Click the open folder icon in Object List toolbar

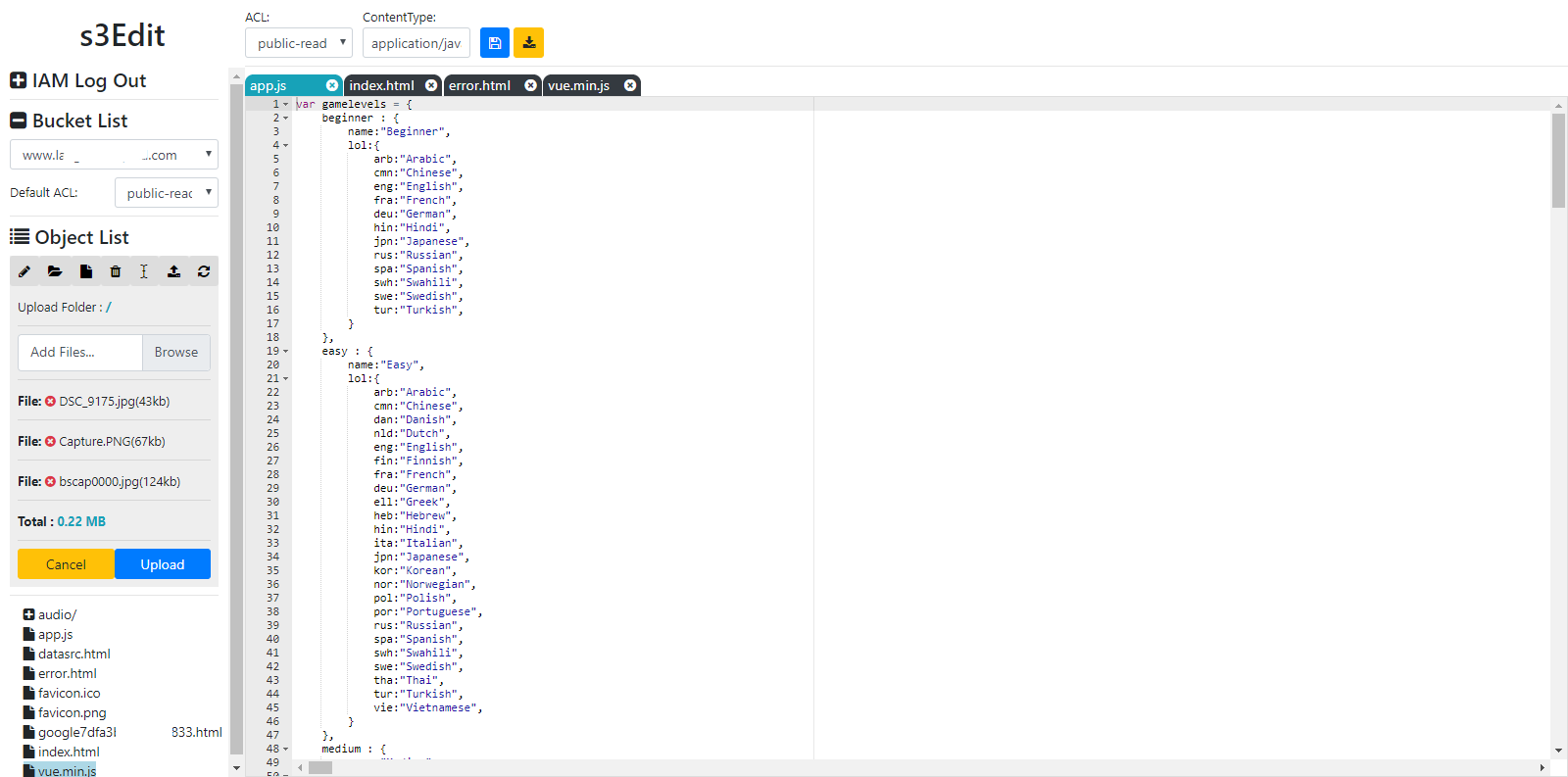[55, 271]
